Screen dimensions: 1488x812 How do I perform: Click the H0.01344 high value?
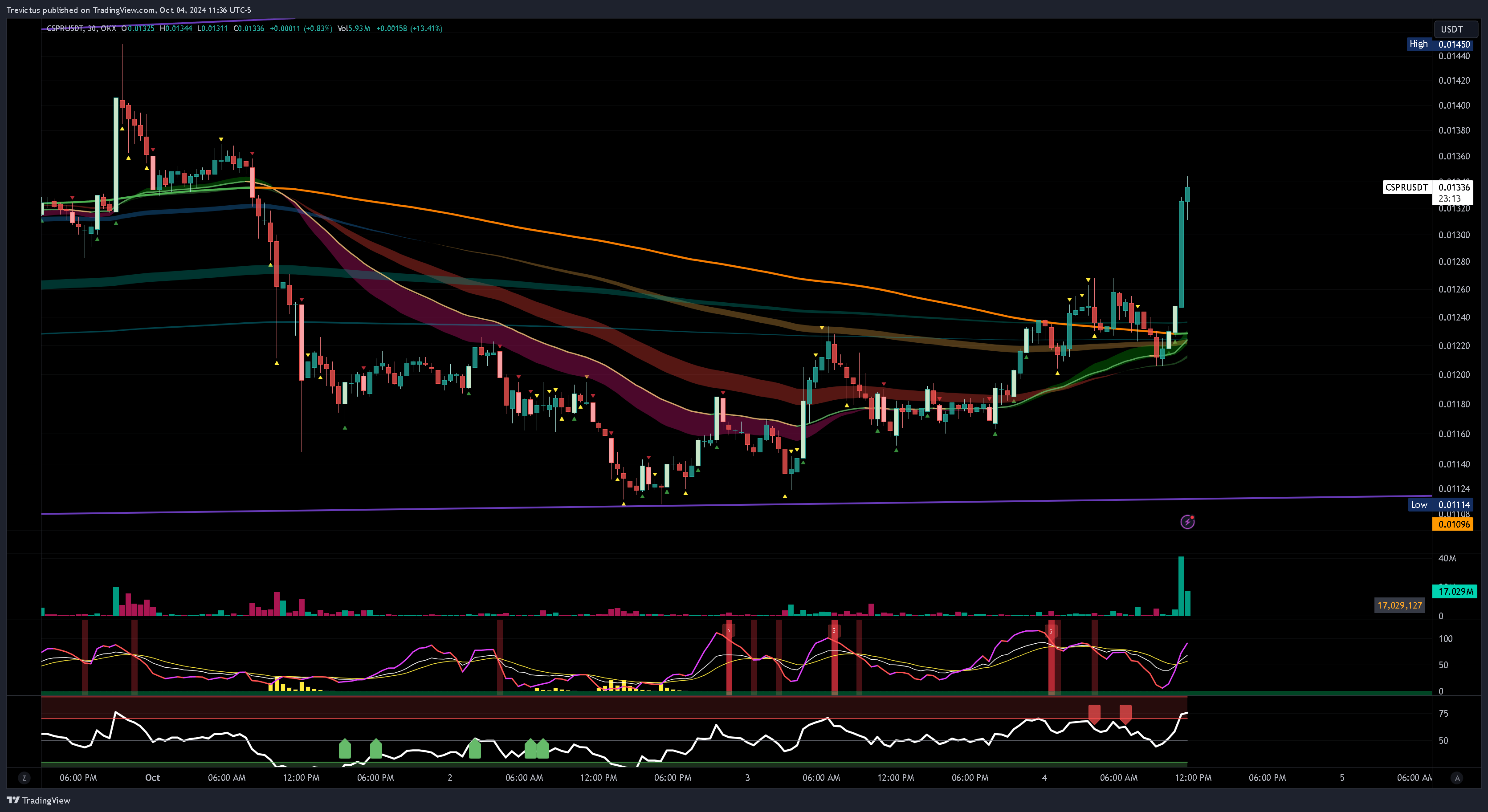pyautogui.click(x=175, y=28)
